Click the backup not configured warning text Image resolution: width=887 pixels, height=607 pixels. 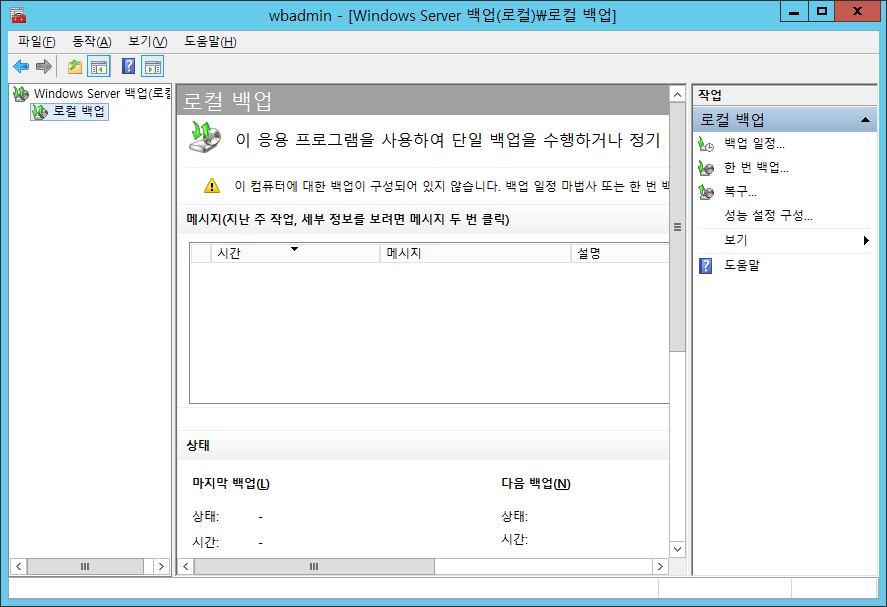point(451,186)
